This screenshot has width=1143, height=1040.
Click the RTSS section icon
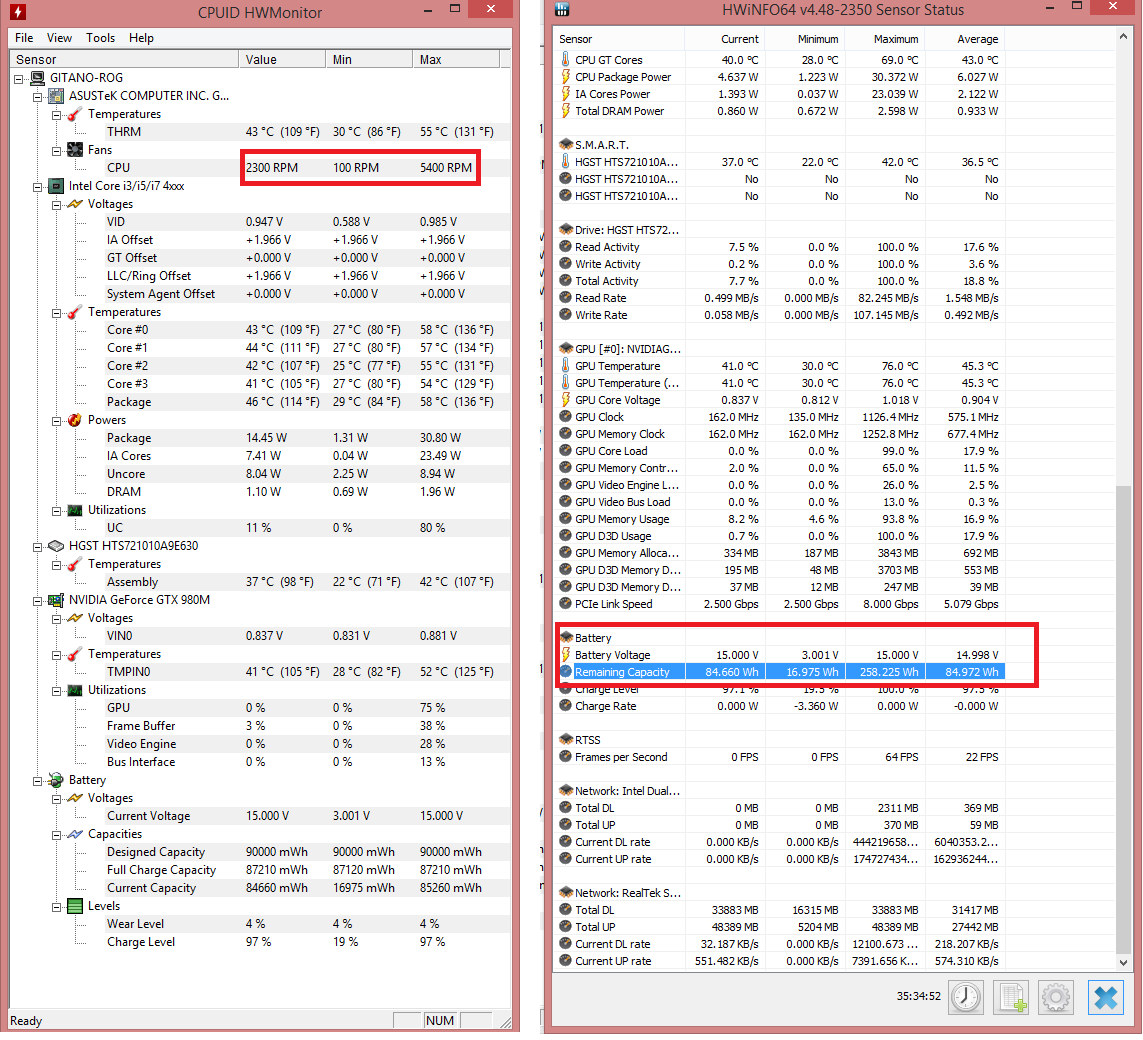[x=566, y=740]
